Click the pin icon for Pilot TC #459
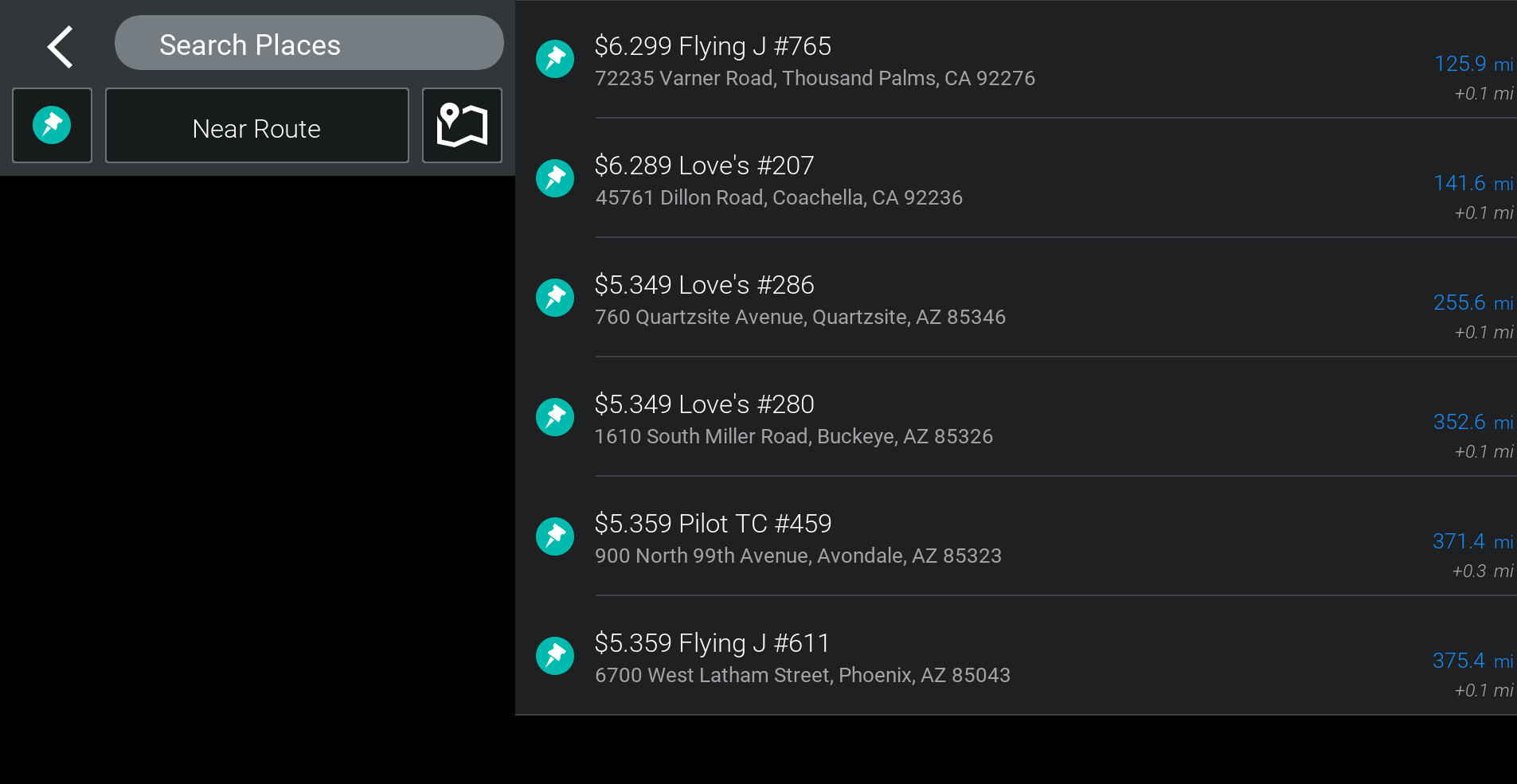 (555, 536)
